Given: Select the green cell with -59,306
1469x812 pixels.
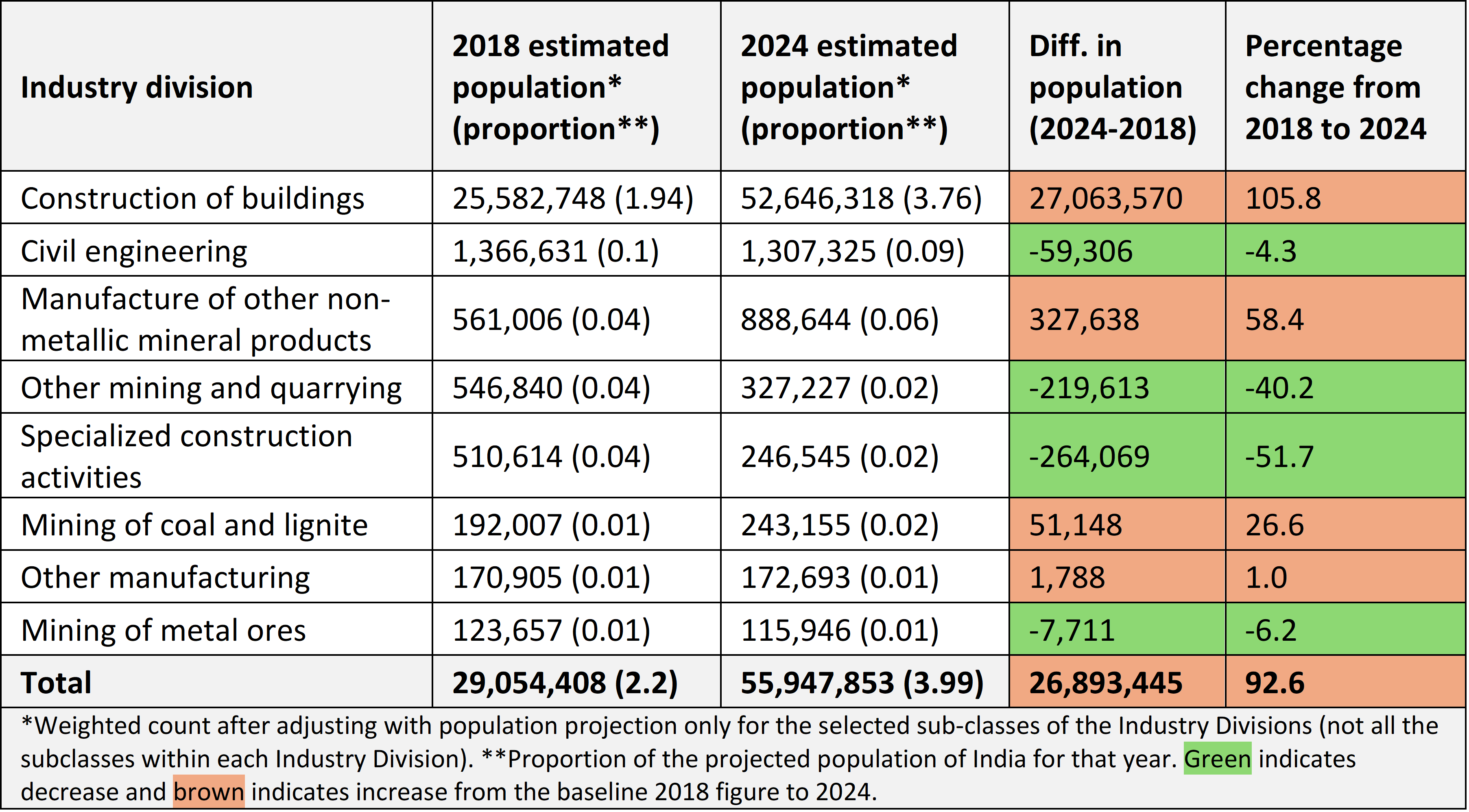Looking at the screenshot, I should coord(1080,251).
